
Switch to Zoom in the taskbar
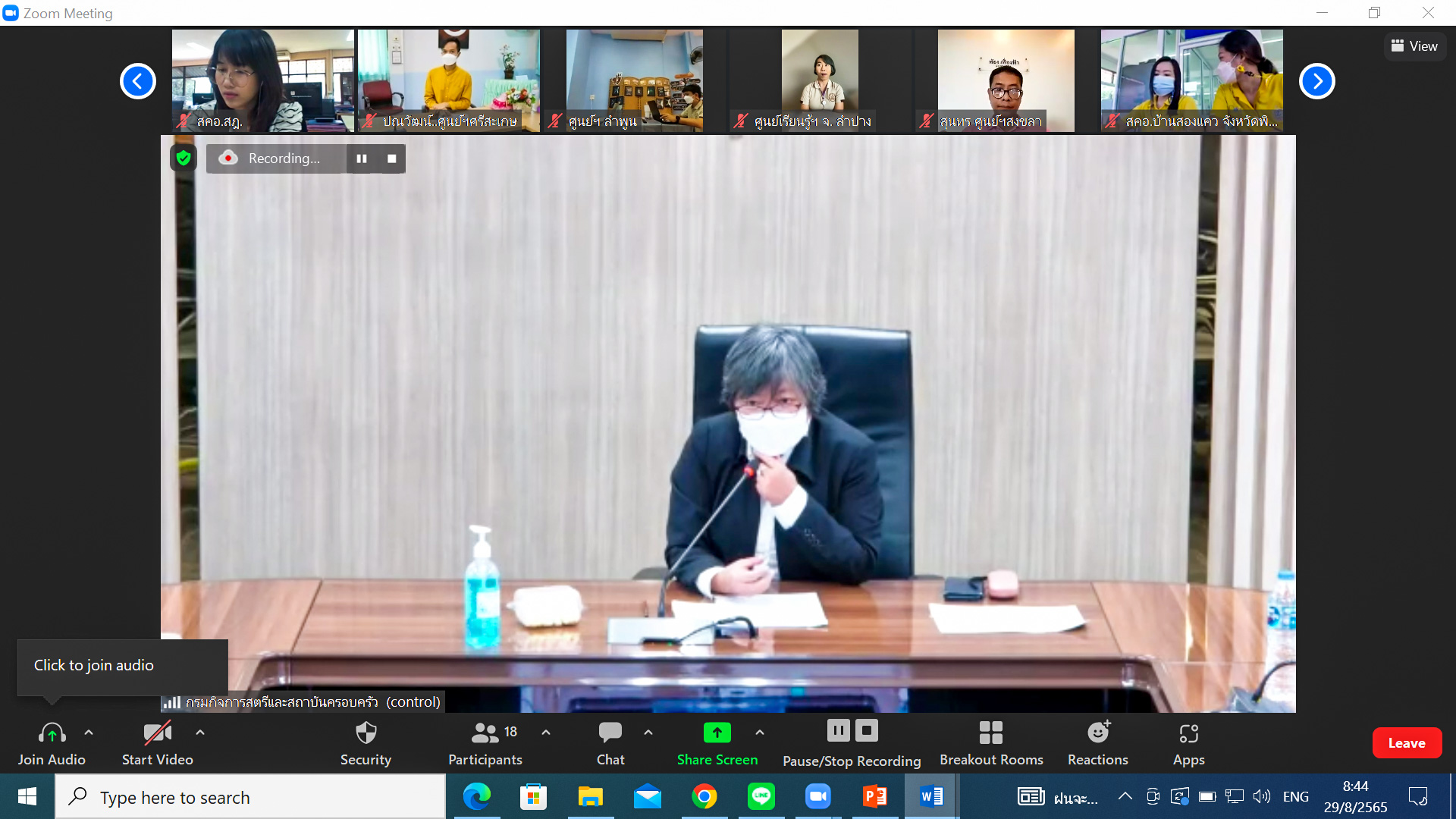818,797
